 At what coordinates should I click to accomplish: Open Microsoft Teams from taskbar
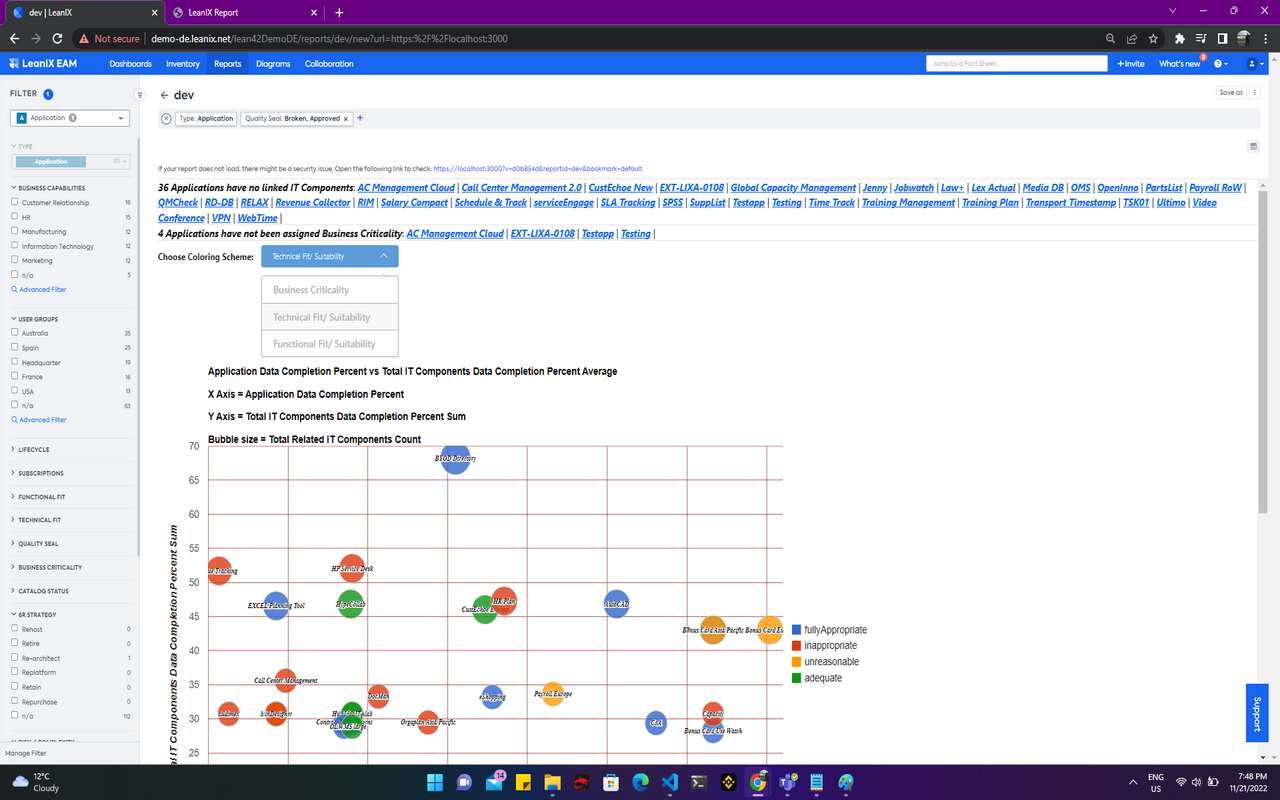pyautogui.click(x=788, y=782)
